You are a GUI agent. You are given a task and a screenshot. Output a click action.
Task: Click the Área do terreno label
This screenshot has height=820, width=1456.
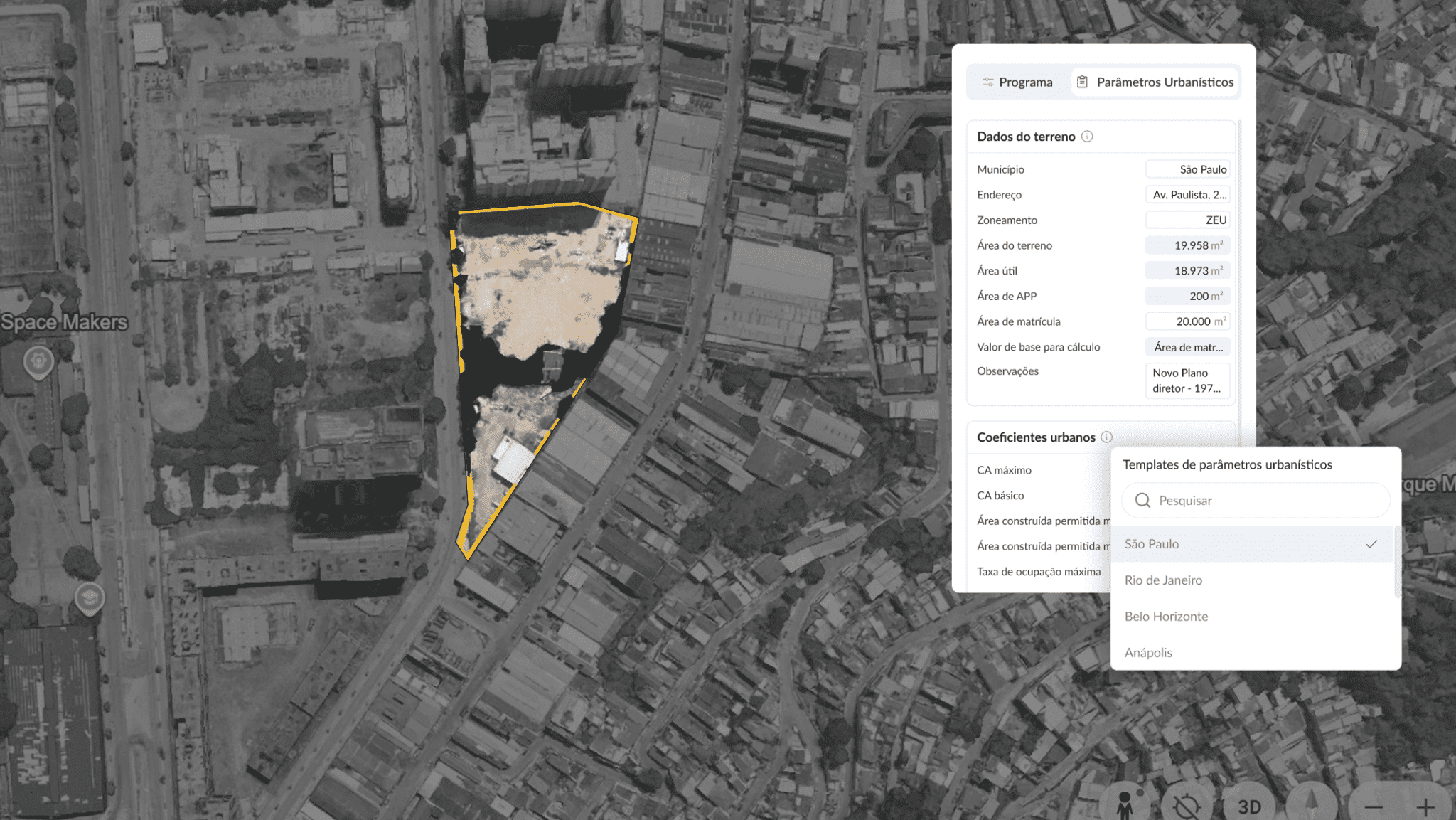point(1015,245)
